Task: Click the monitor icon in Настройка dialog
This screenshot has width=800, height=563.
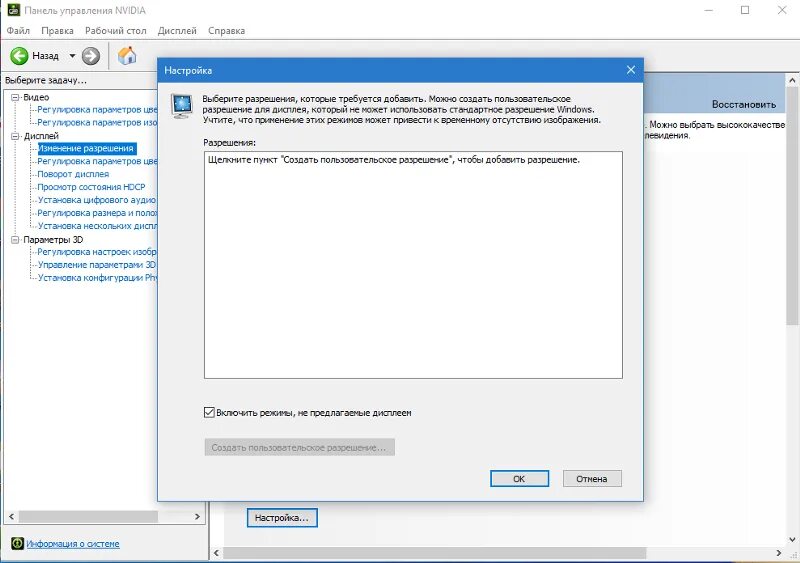Action: coord(182,106)
